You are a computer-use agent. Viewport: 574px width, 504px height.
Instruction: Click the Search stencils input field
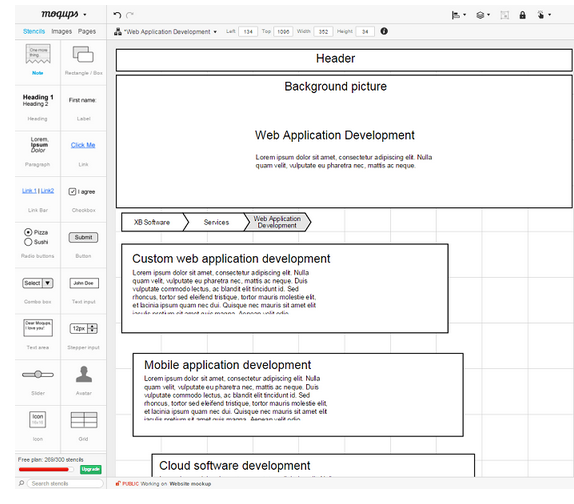point(65,484)
